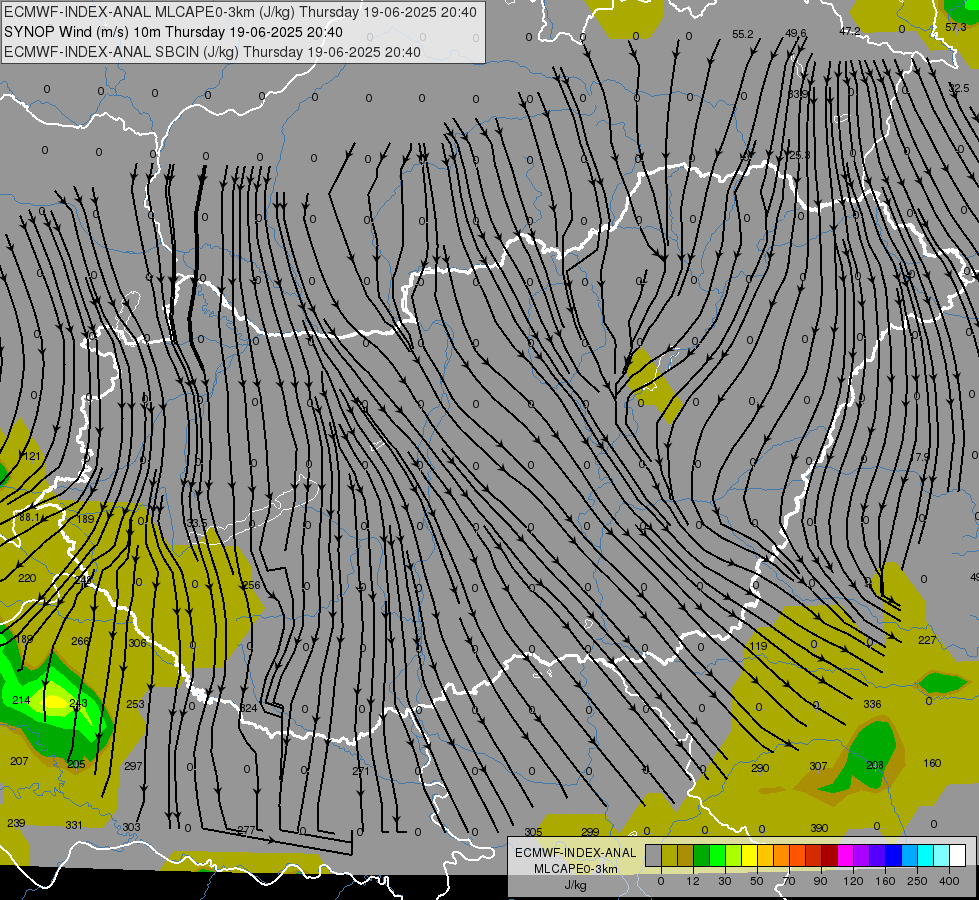The height and width of the screenshot is (900, 979).
Task: Select the pure yellow legend swatch before 50
Action: click(x=749, y=856)
